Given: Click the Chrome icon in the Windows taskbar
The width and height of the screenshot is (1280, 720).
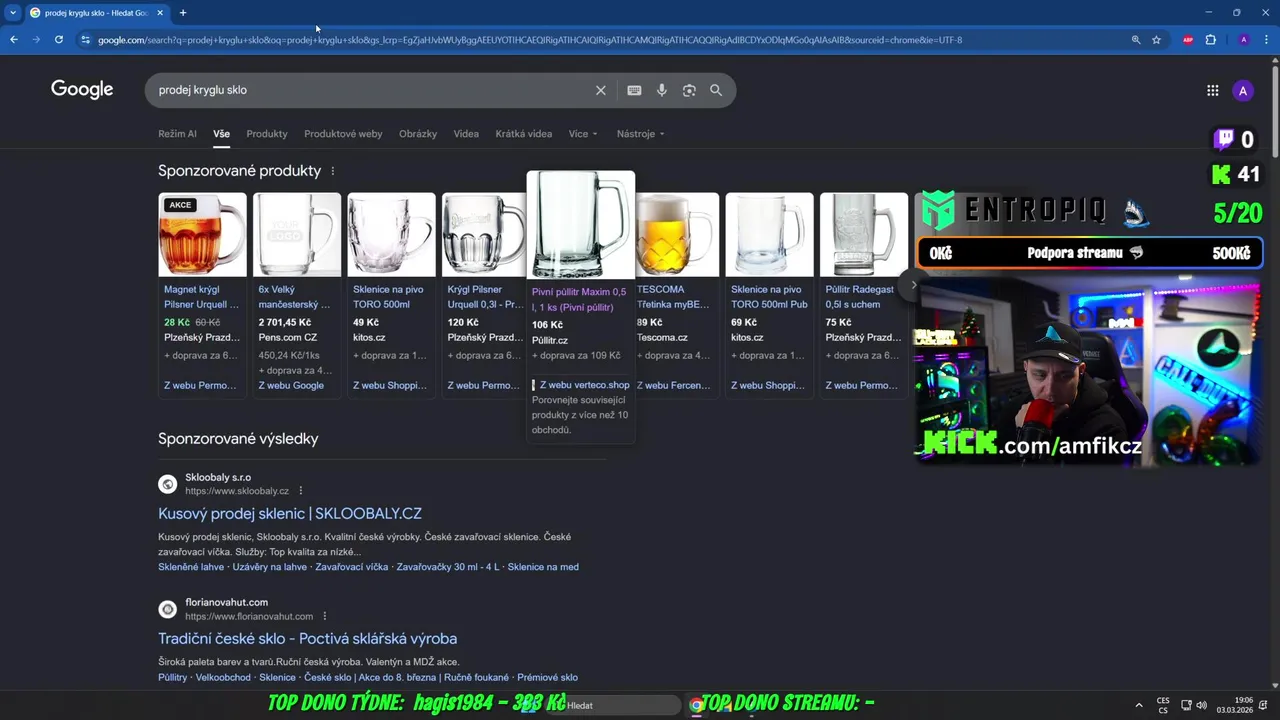Looking at the screenshot, I should (x=696, y=705).
